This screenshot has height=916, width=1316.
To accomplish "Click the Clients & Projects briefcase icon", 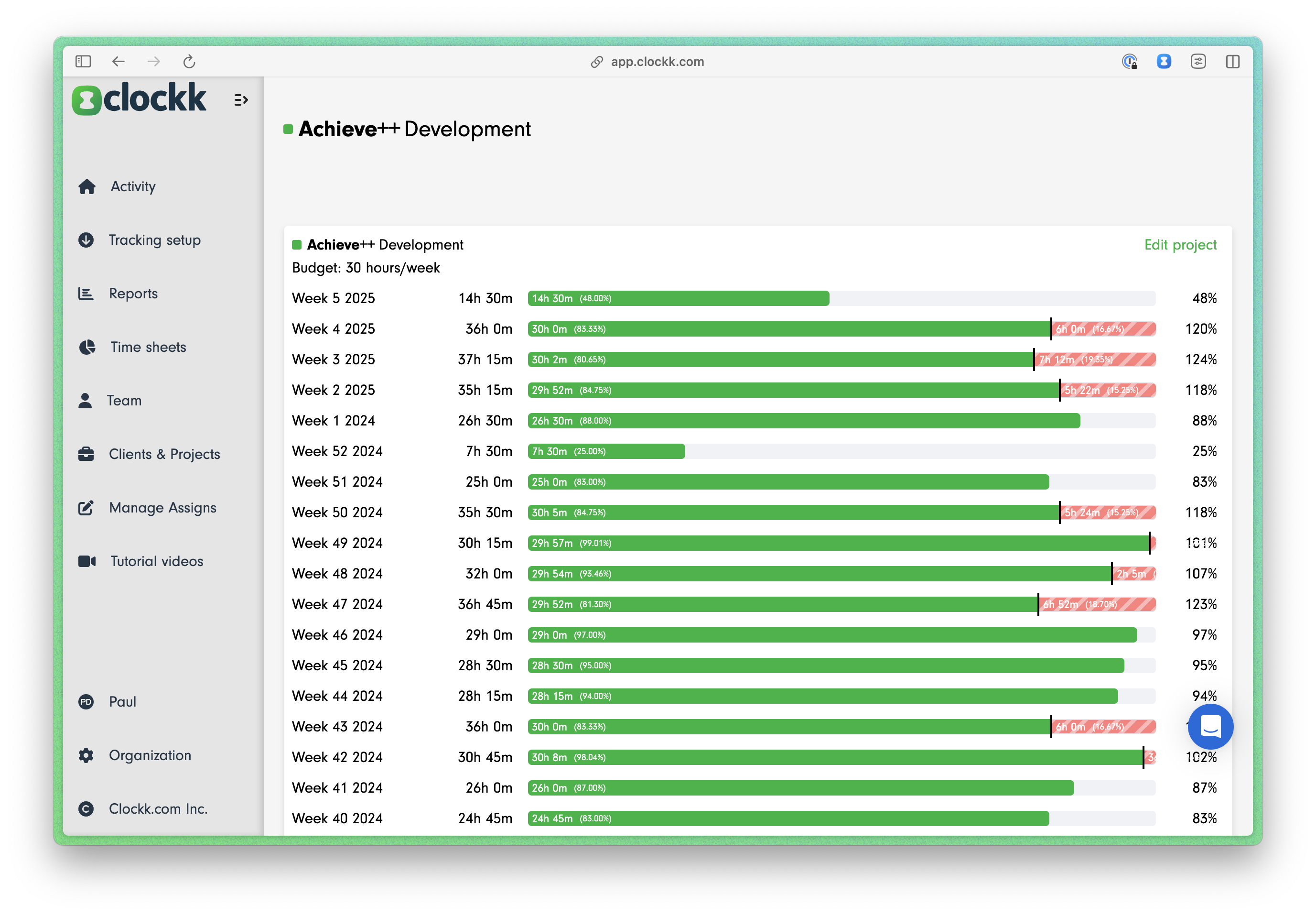I will click(x=86, y=454).
